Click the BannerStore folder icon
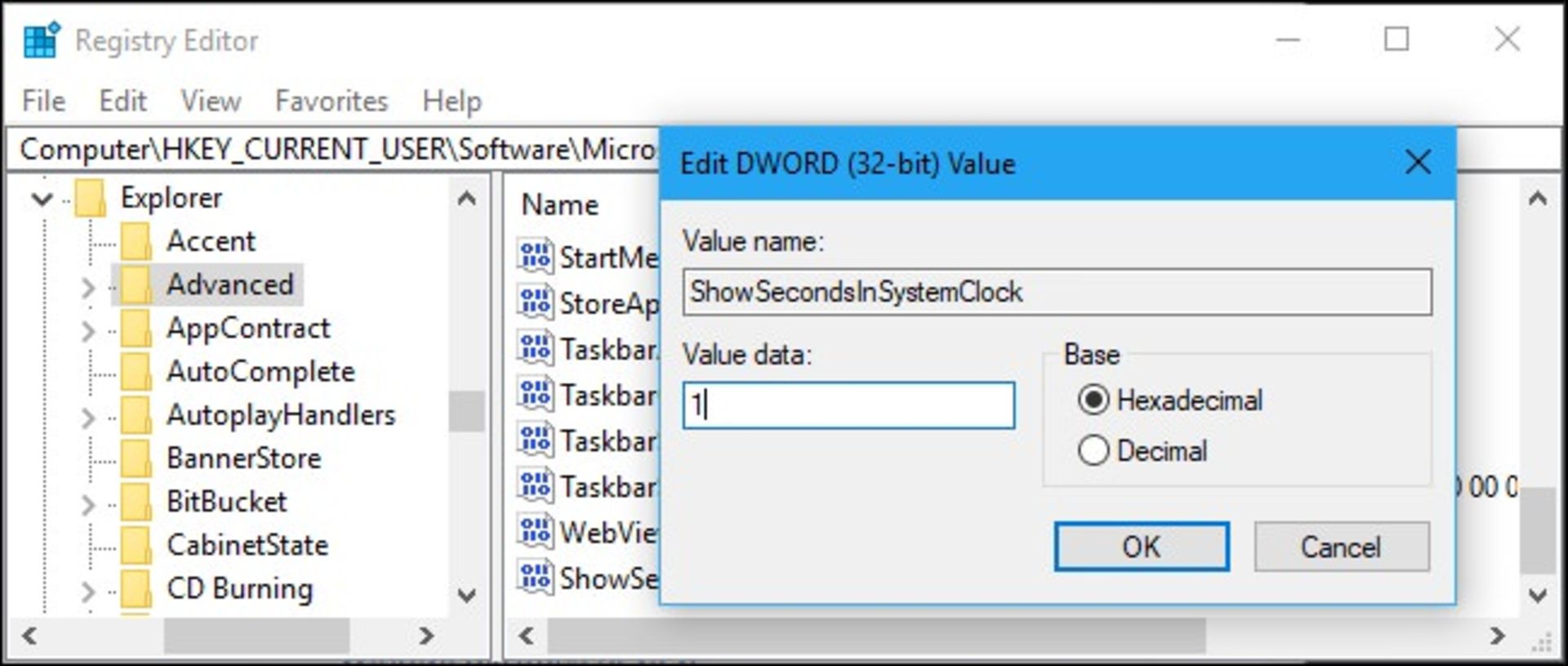This screenshot has height=666, width=1568. 136,458
